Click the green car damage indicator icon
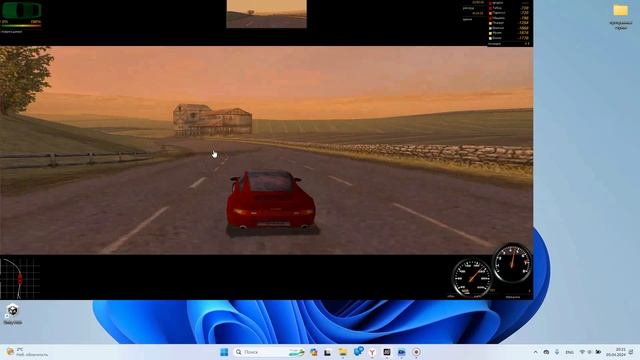The width and height of the screenshot is (640, 360). [x=22, y=11]
